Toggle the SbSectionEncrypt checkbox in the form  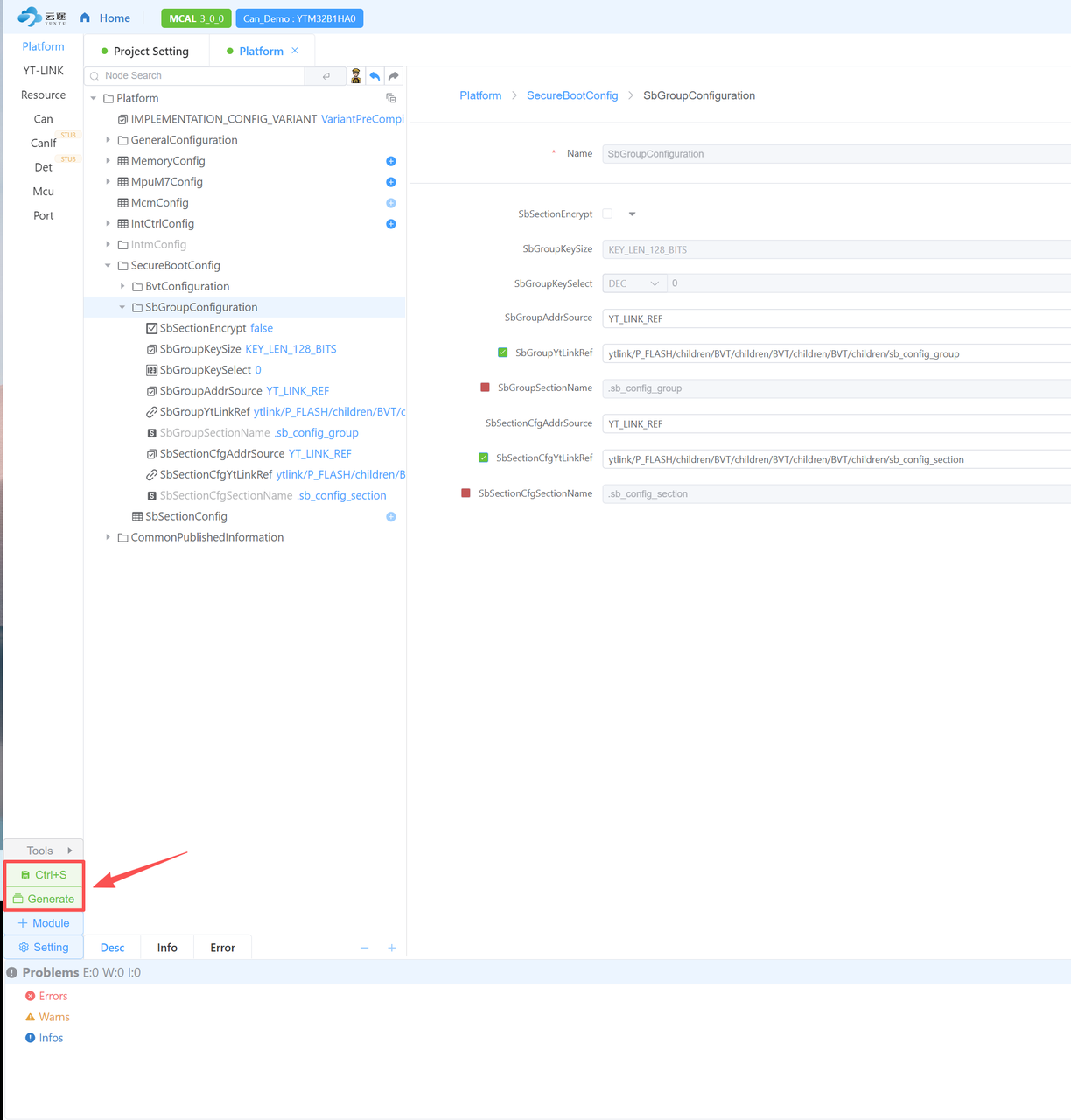tap(607, 213)
